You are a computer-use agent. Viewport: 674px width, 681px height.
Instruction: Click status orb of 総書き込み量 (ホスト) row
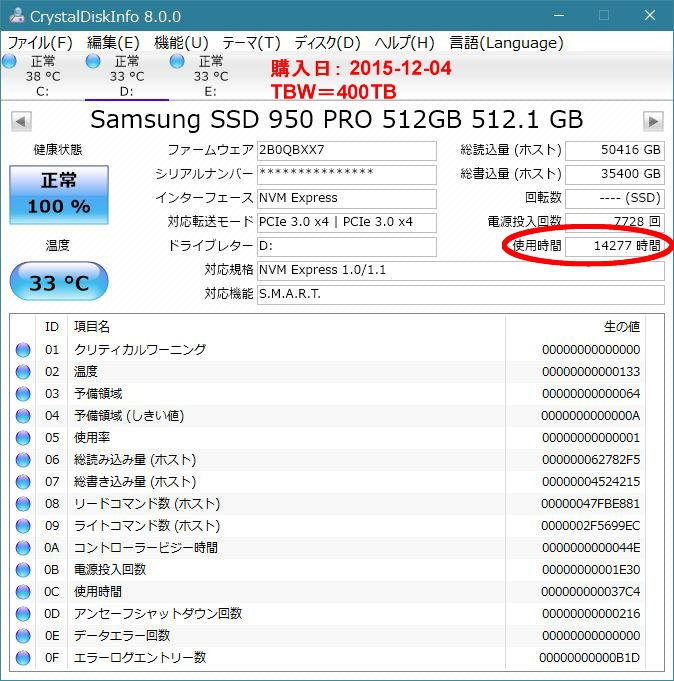pyautogui.click(x=23, y=482)
